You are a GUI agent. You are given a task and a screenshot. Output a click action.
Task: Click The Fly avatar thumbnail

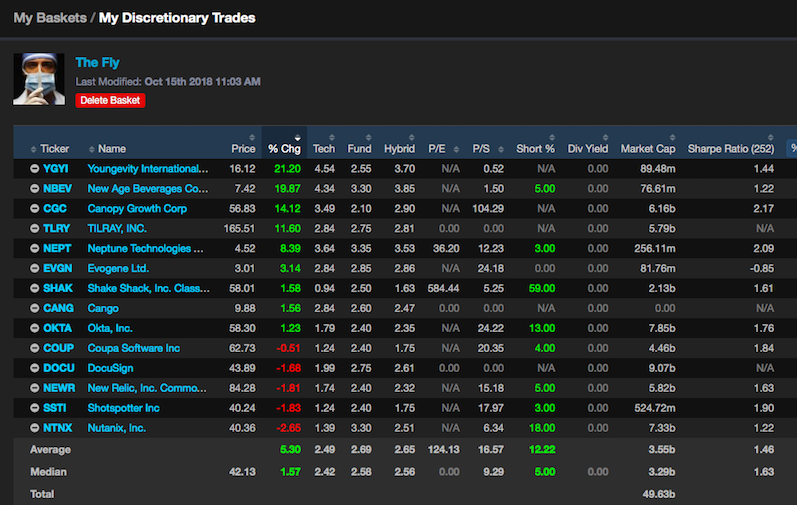(x=39, y=79)
